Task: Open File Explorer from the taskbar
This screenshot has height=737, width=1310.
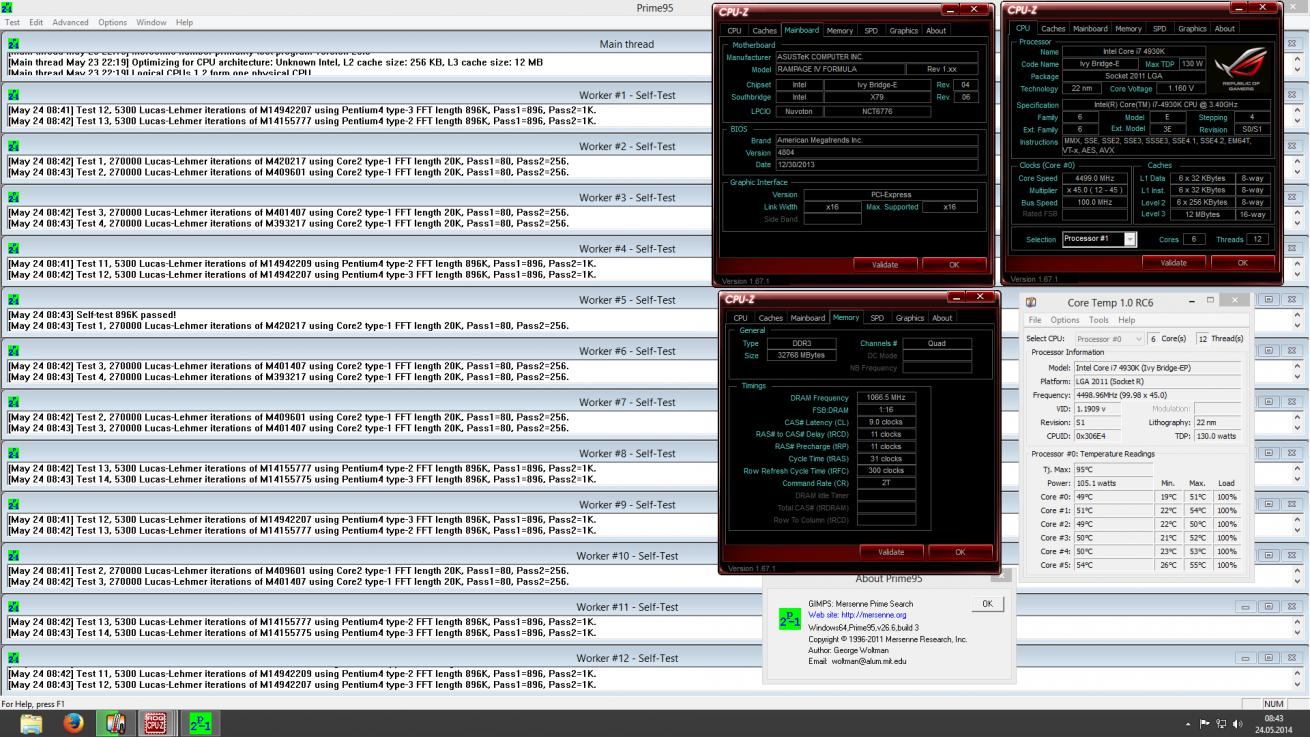Action: point(31,723)
